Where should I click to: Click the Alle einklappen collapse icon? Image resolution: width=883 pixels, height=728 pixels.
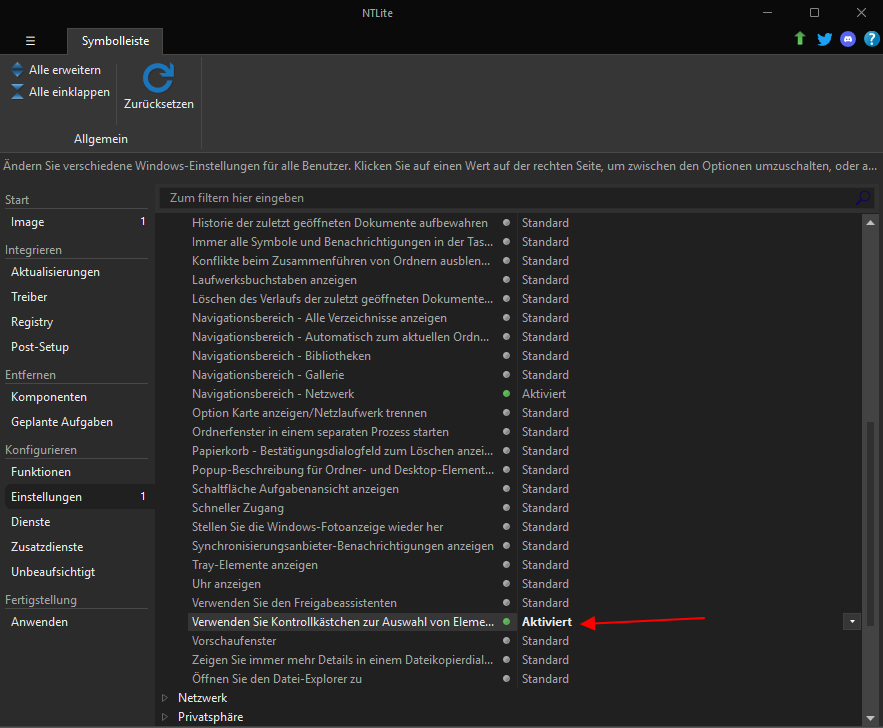(17, 92)
